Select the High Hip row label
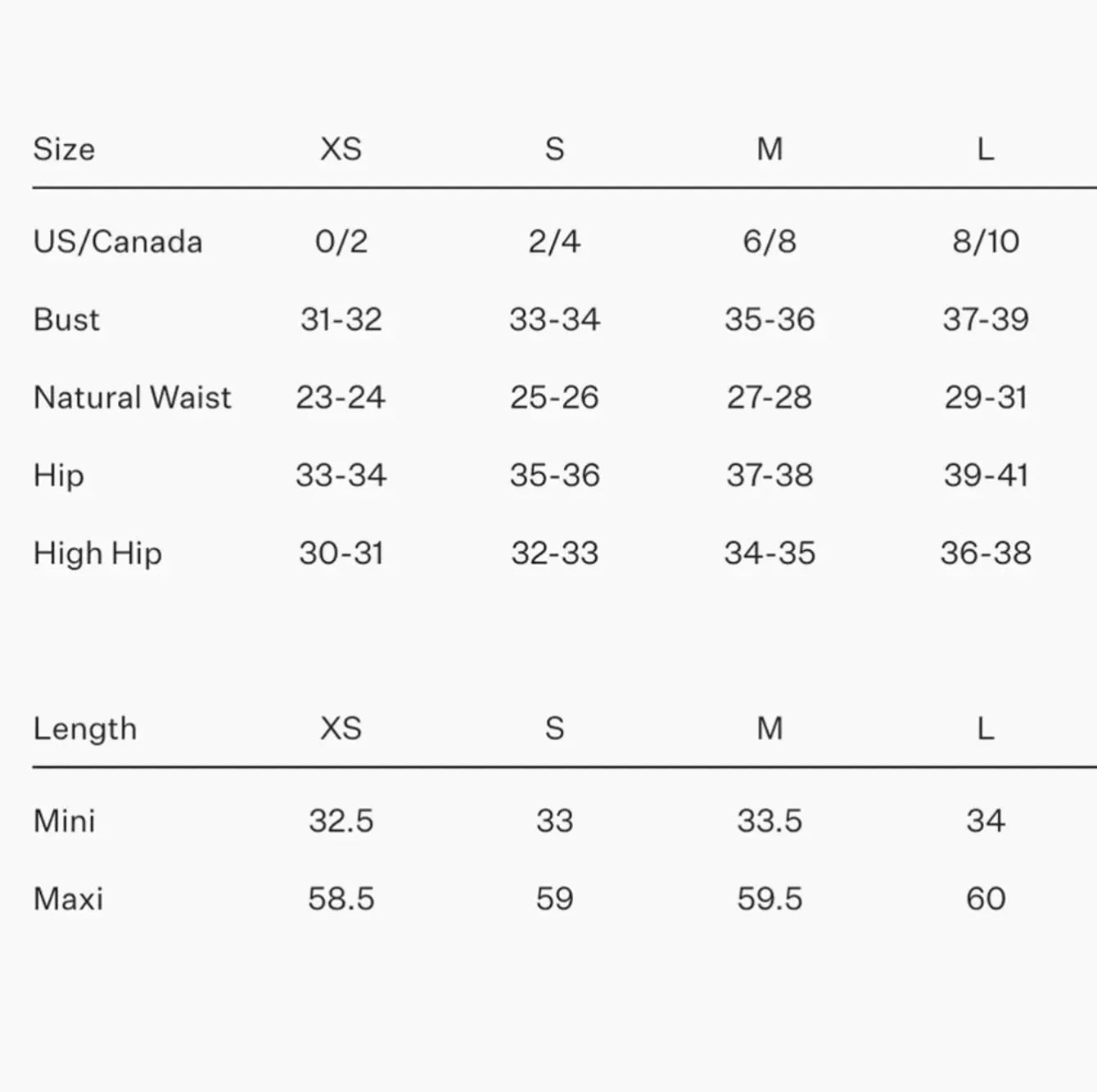The width and height of the screenshot is (1097, 1092). [x=97, y=553]
